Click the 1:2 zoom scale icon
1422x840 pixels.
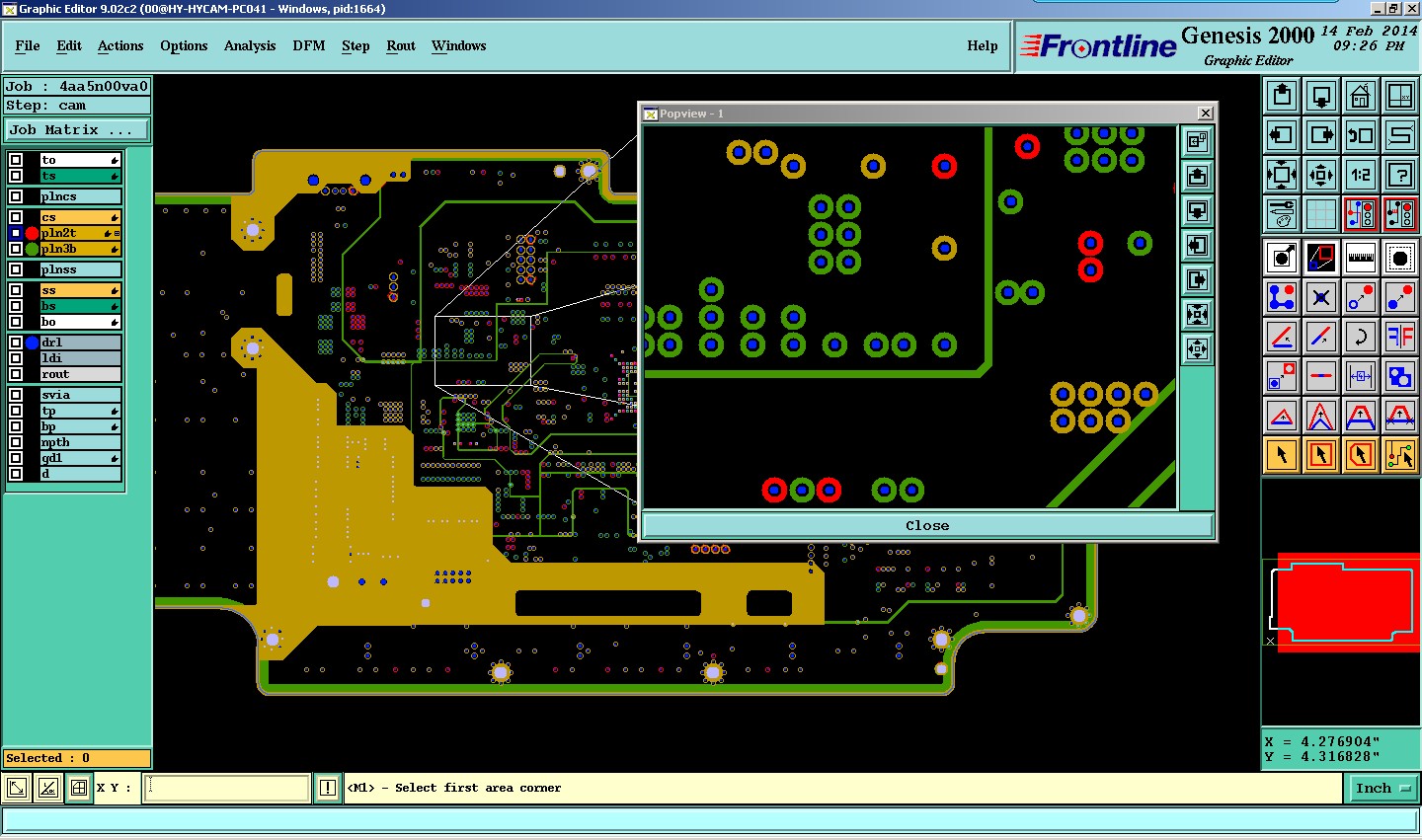click(1361, 175)
